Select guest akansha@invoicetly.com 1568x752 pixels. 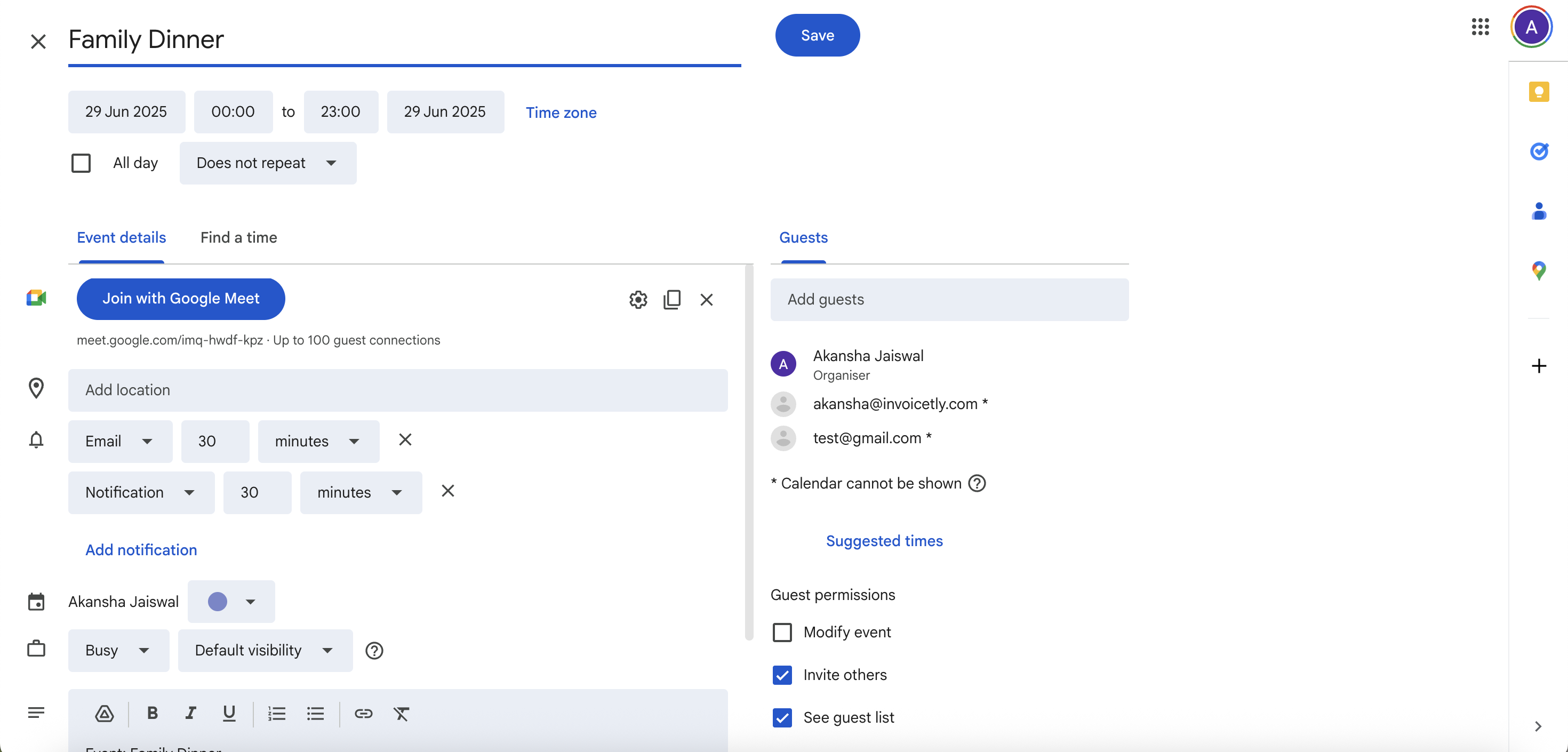(x=949, y=404)
